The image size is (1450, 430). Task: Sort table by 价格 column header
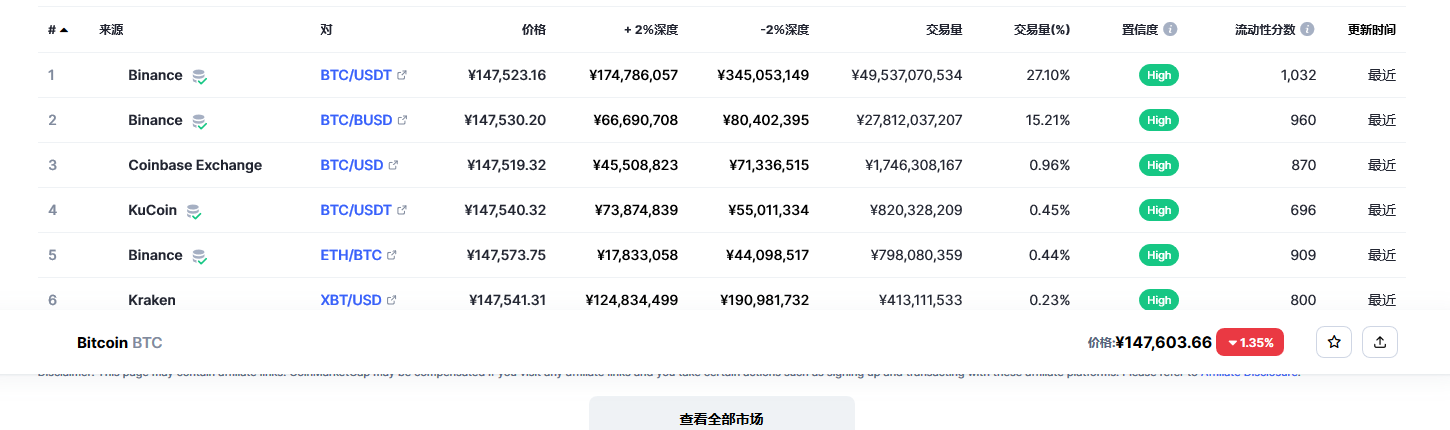(x=534, y=30)
